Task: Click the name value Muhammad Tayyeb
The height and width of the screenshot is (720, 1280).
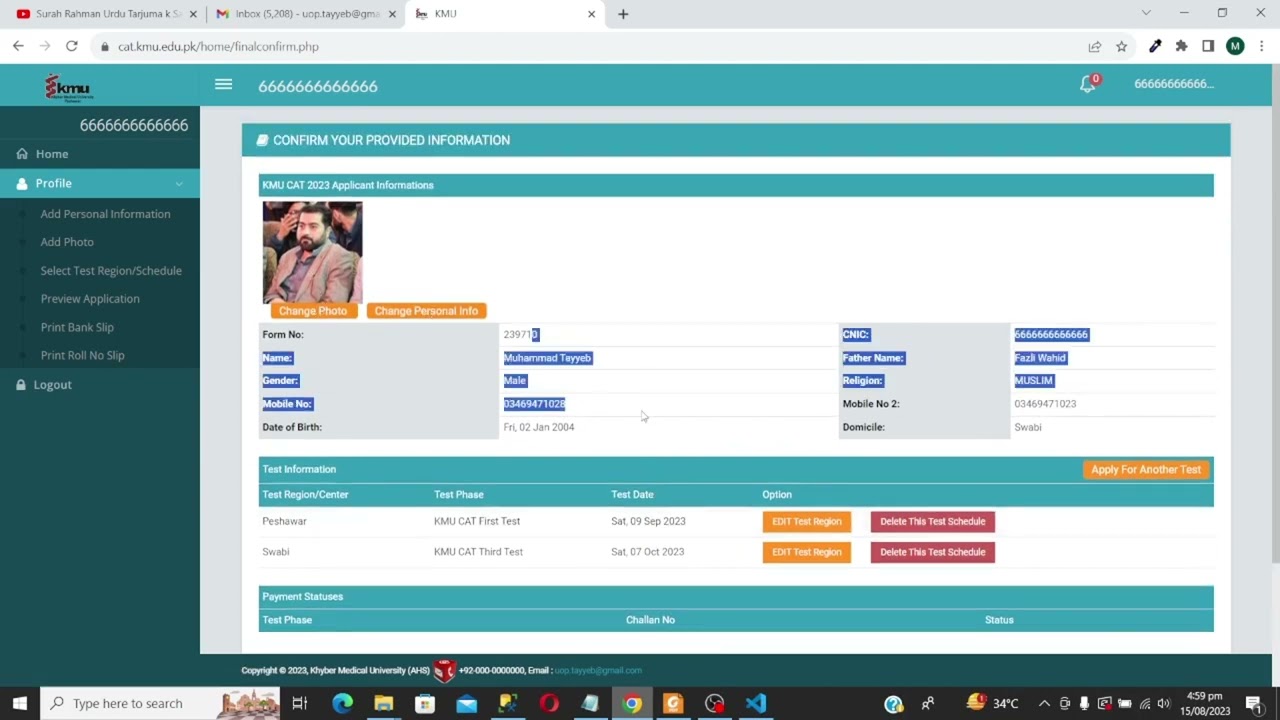Action: tap(547, 358)
